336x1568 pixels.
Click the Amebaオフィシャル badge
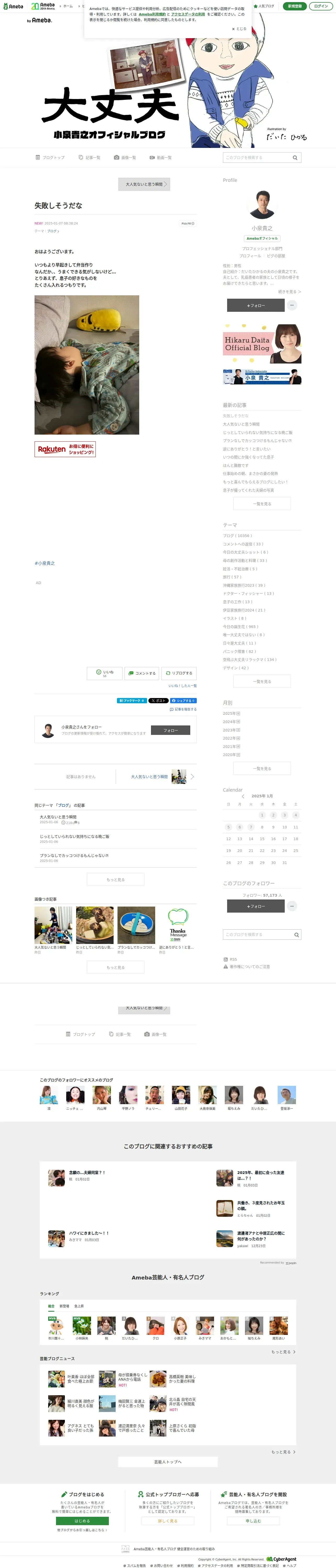(262, 239)
